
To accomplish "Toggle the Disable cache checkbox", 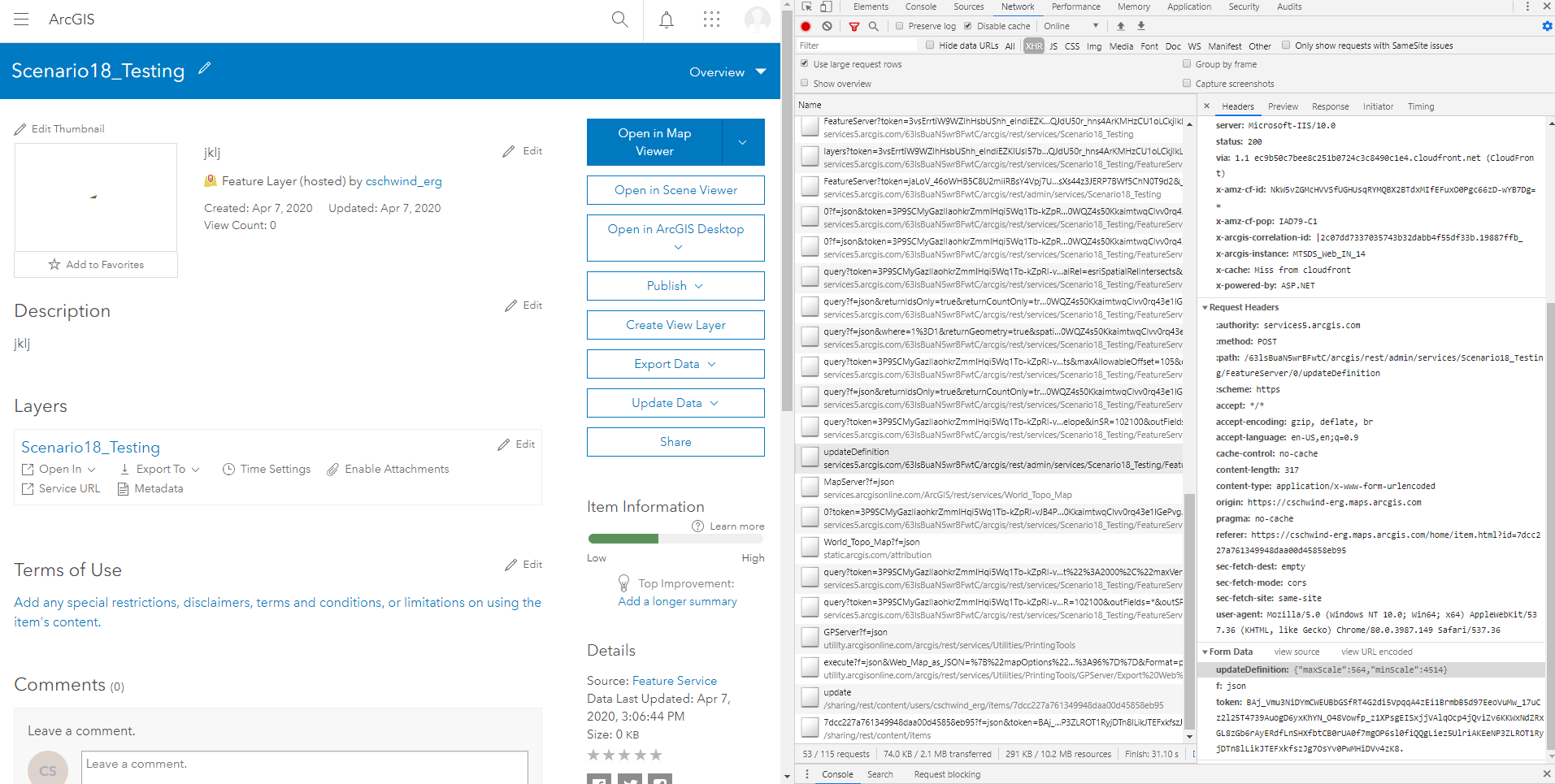I will (968, 26).
